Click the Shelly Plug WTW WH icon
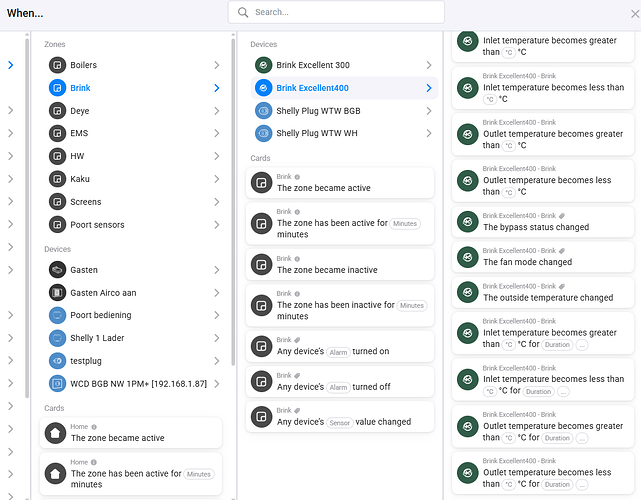Viewport: 641px width, 500px height. 263,133
